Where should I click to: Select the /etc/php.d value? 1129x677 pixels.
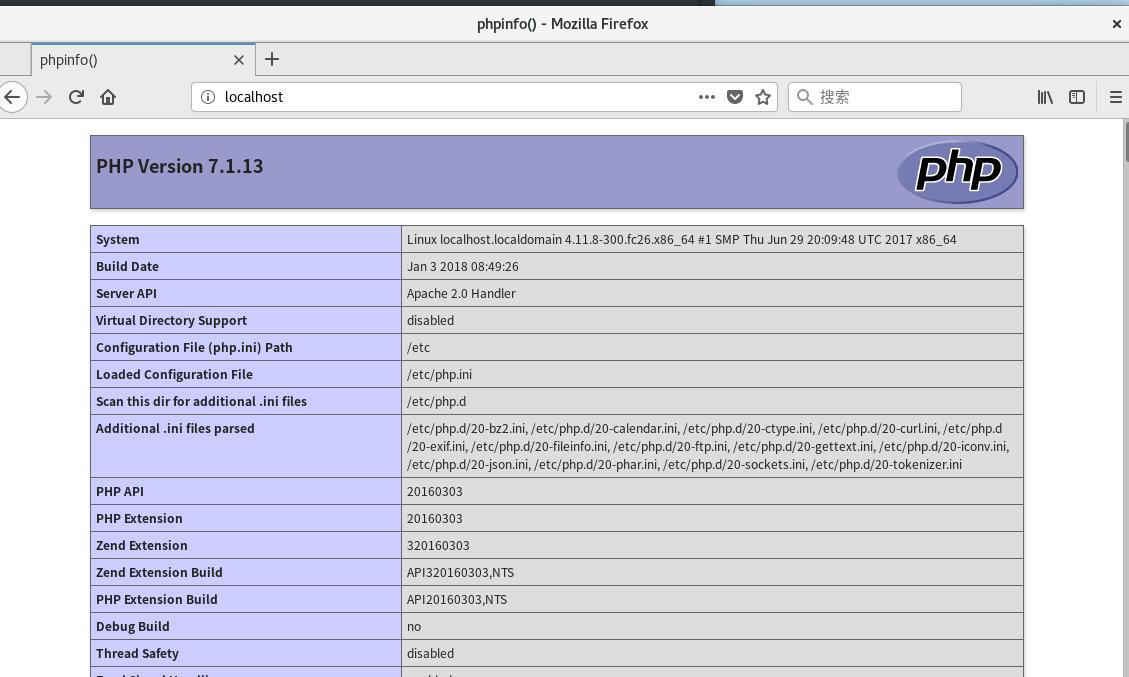(436, 402)
